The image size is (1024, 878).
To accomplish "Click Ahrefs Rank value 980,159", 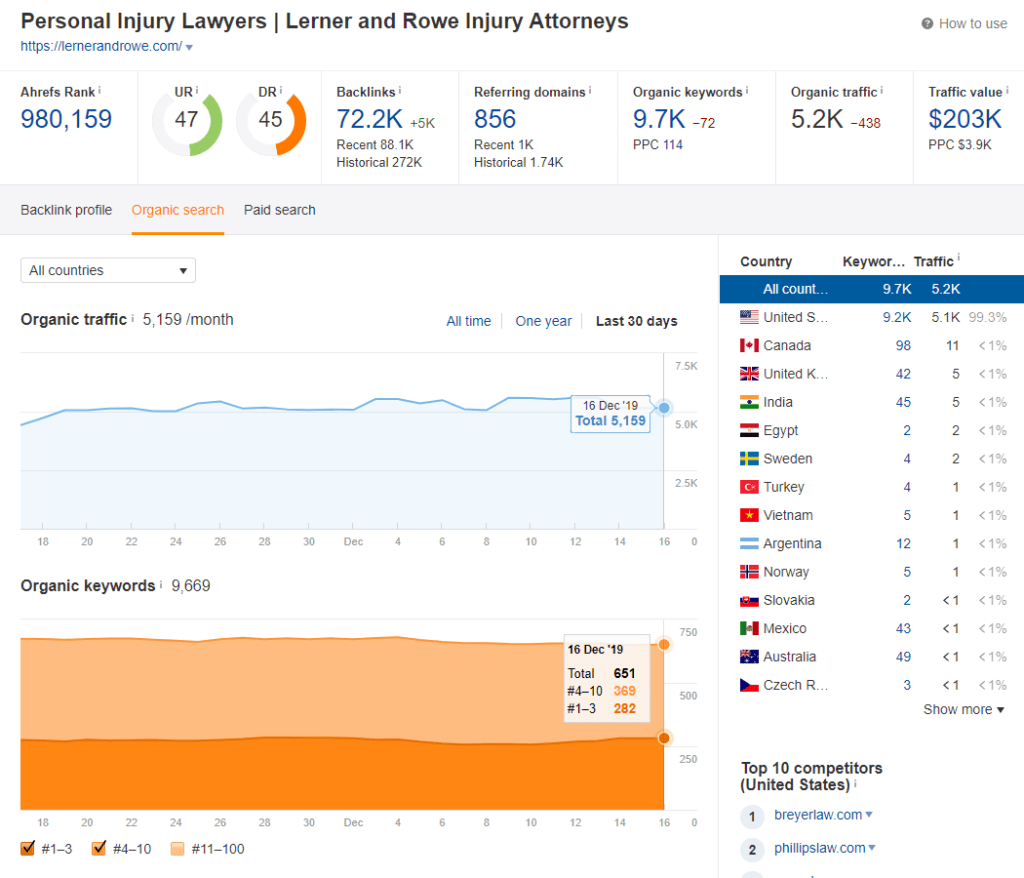I will [x=66, y=119].
